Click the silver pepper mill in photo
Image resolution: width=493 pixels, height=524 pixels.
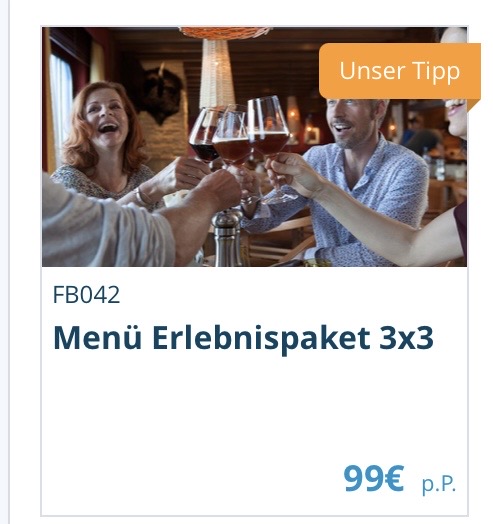pos(227,238)
